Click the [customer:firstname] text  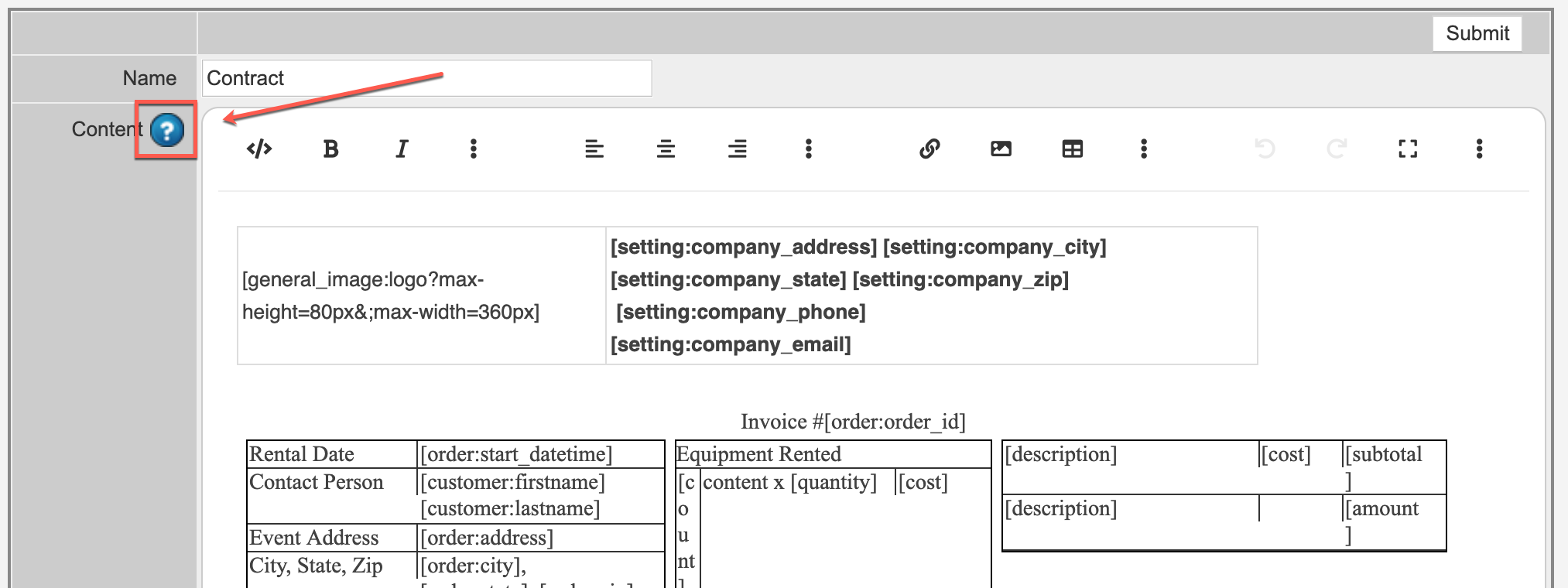point(512,482)
